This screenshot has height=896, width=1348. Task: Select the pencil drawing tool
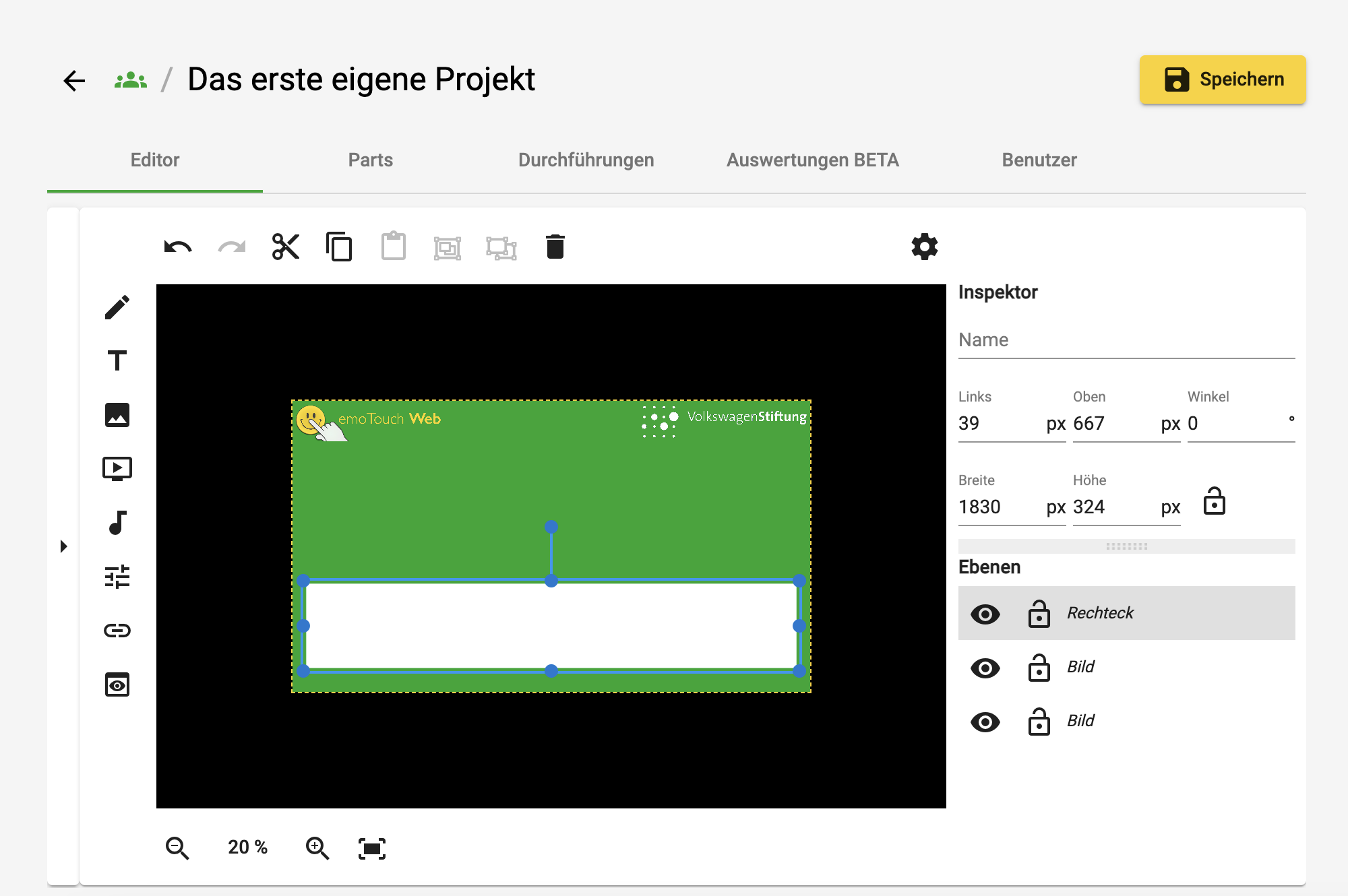point(117,307)
